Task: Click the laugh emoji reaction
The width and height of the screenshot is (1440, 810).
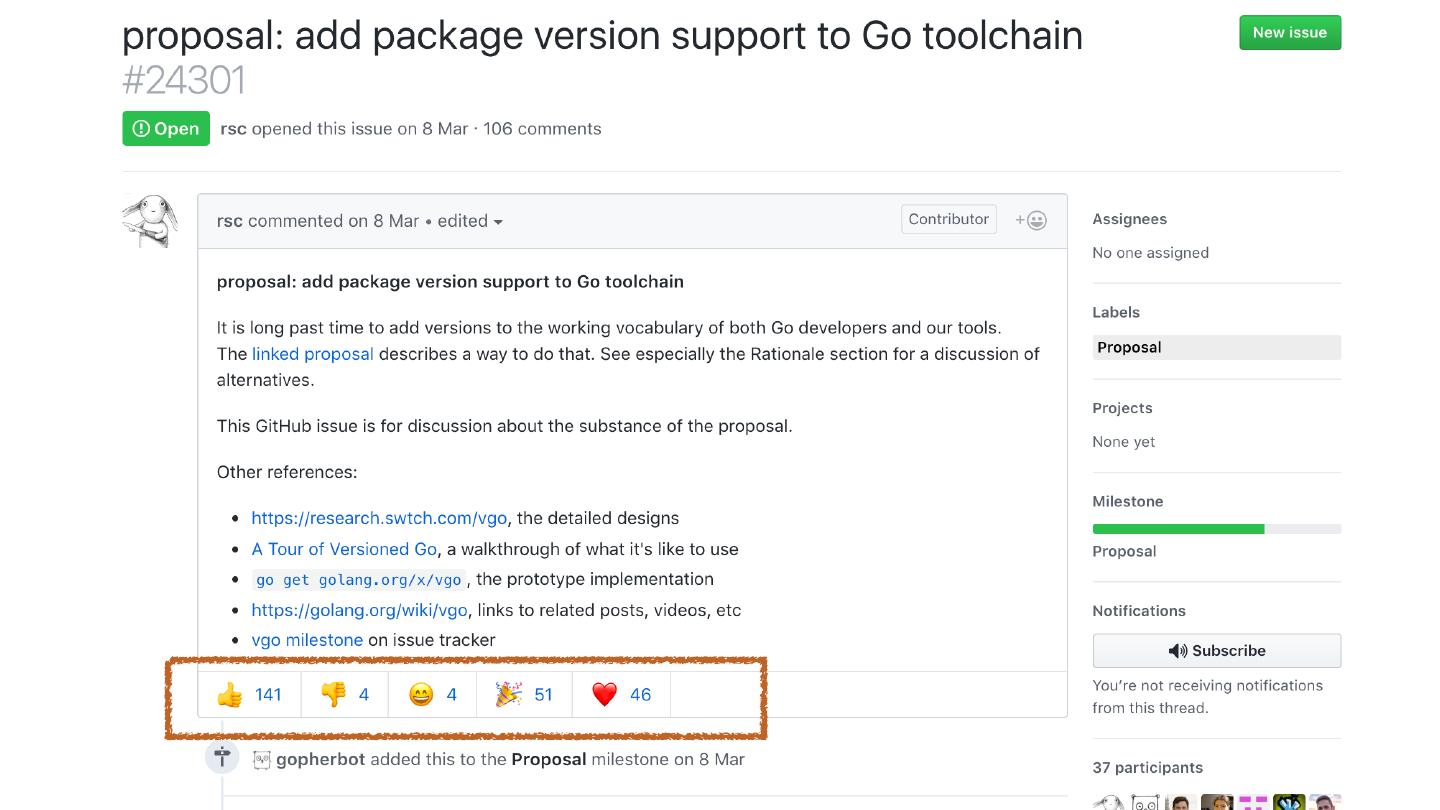Action: pos(433,694)
